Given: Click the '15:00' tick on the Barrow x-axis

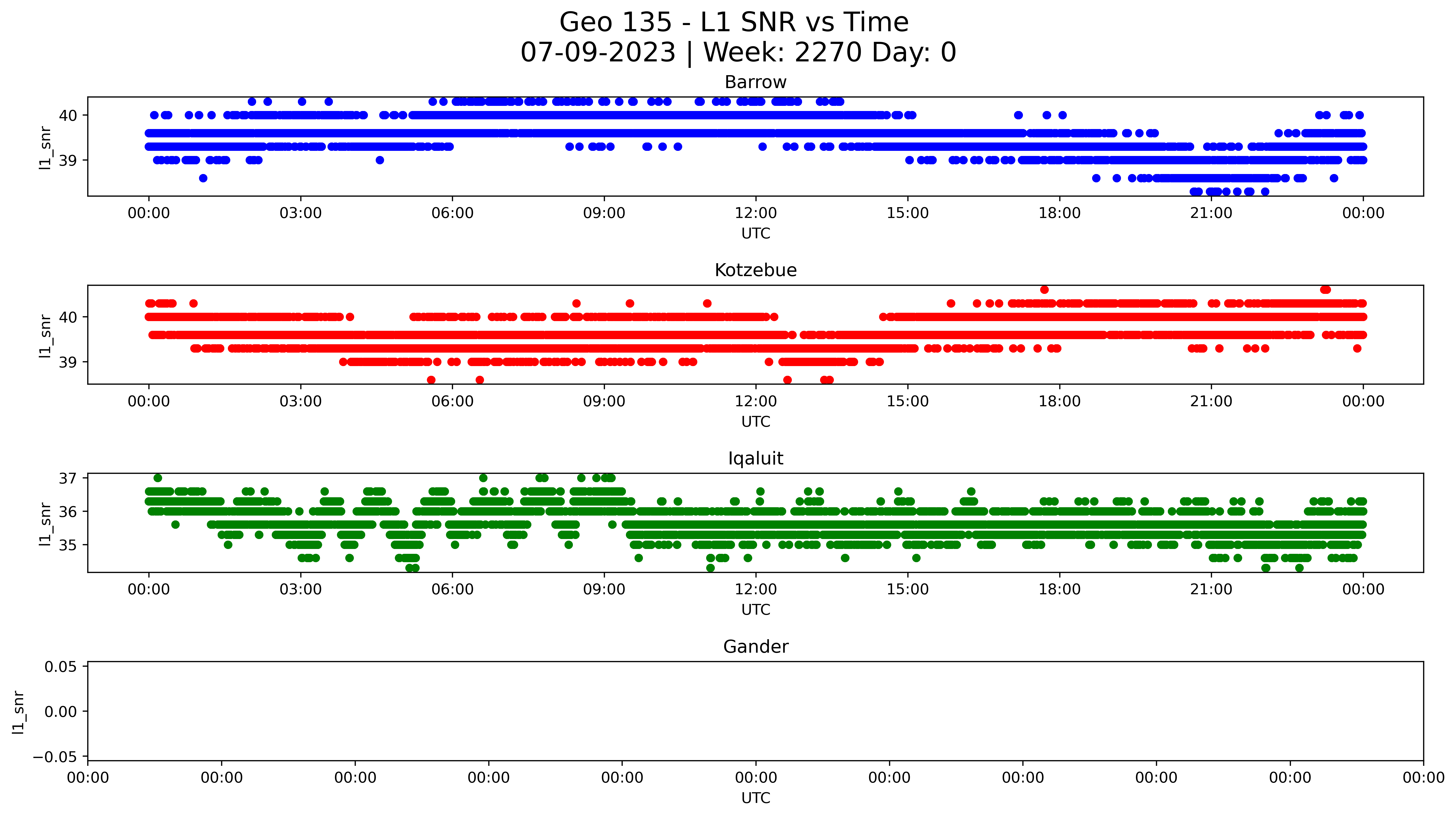Looking at the screenshot, I should tap(908, 214).
